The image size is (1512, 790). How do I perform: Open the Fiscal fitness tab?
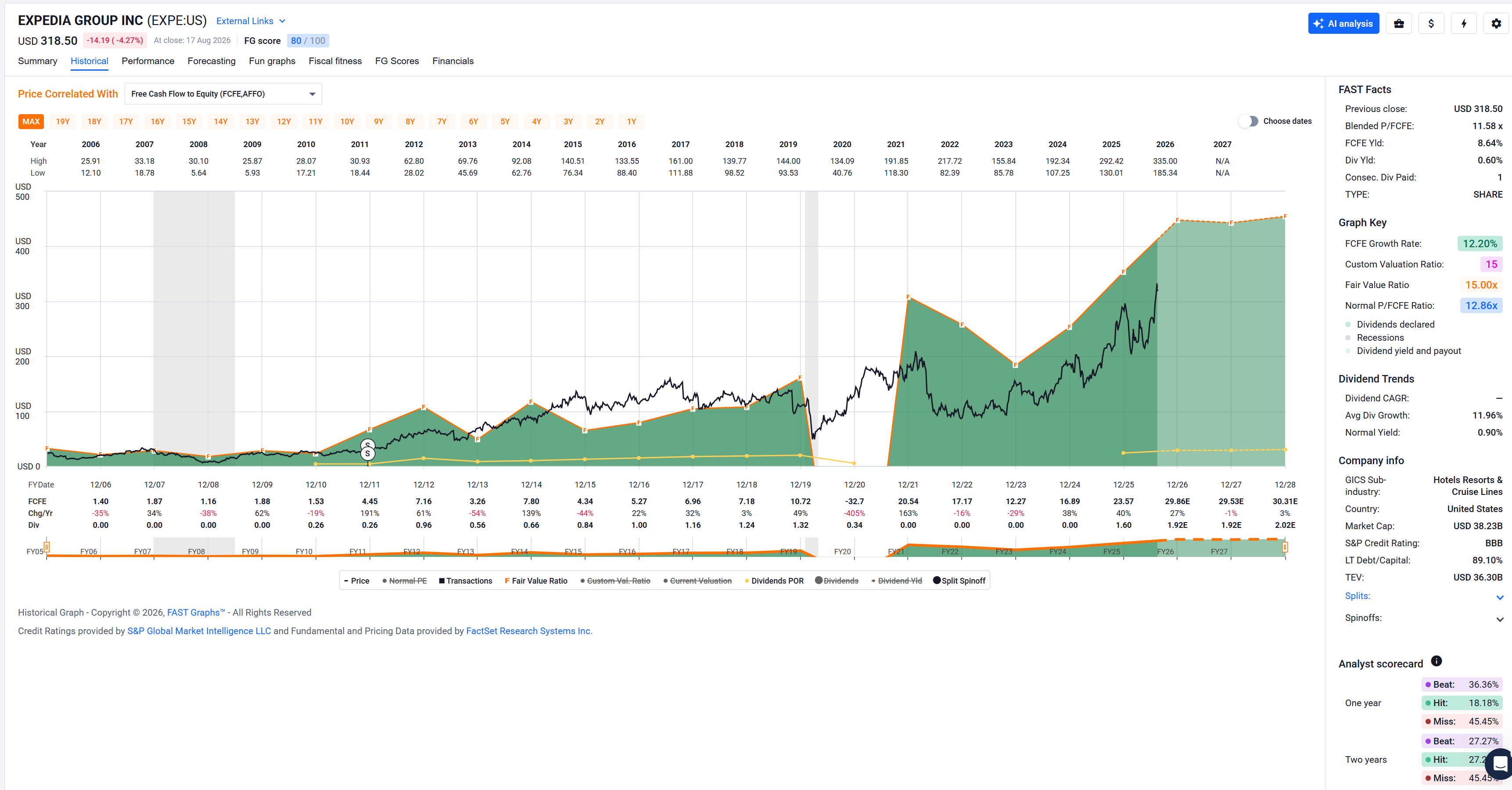click(335, 61)
